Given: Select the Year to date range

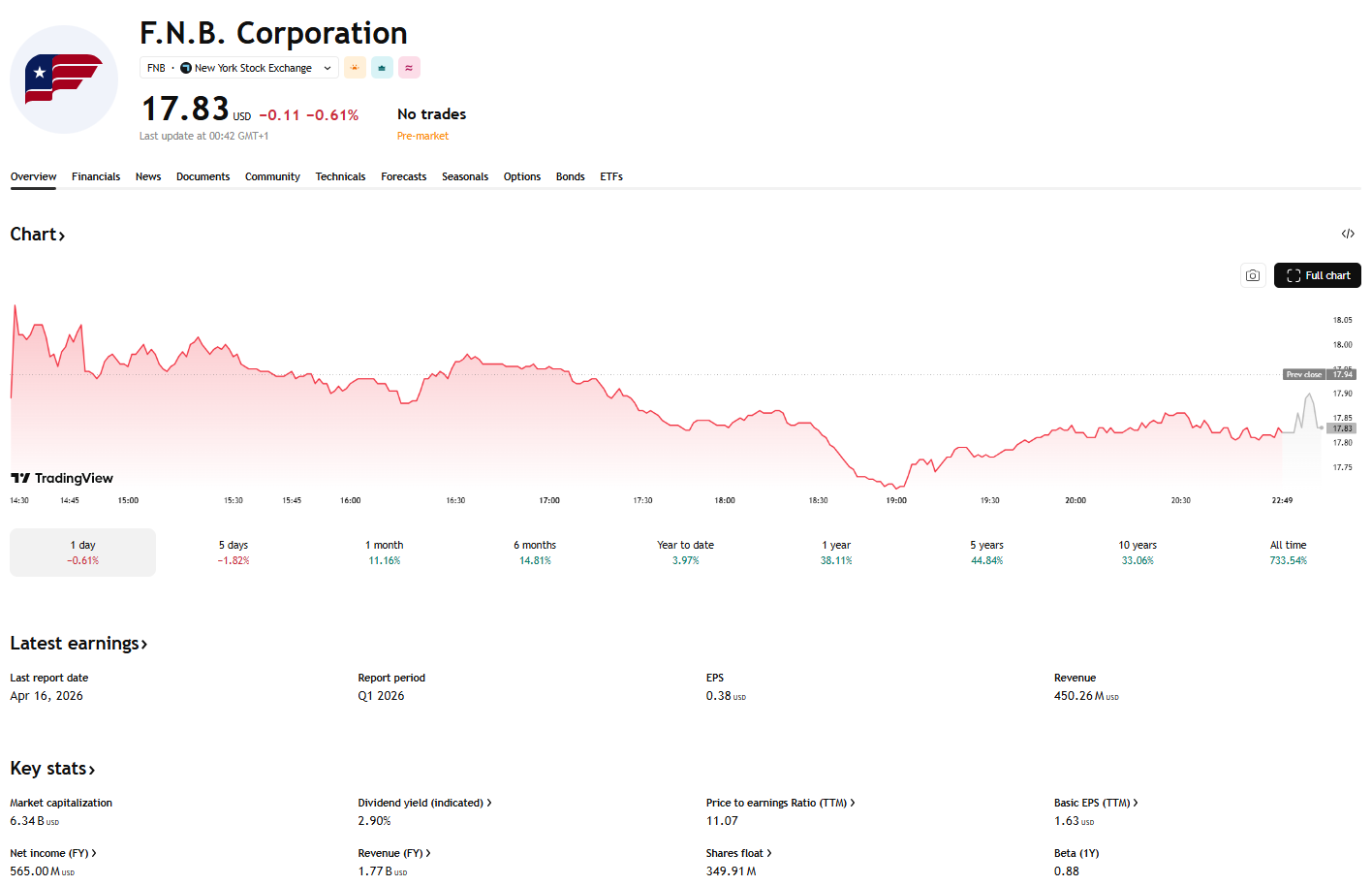Looking at the screenshot, I should (686, 553).
